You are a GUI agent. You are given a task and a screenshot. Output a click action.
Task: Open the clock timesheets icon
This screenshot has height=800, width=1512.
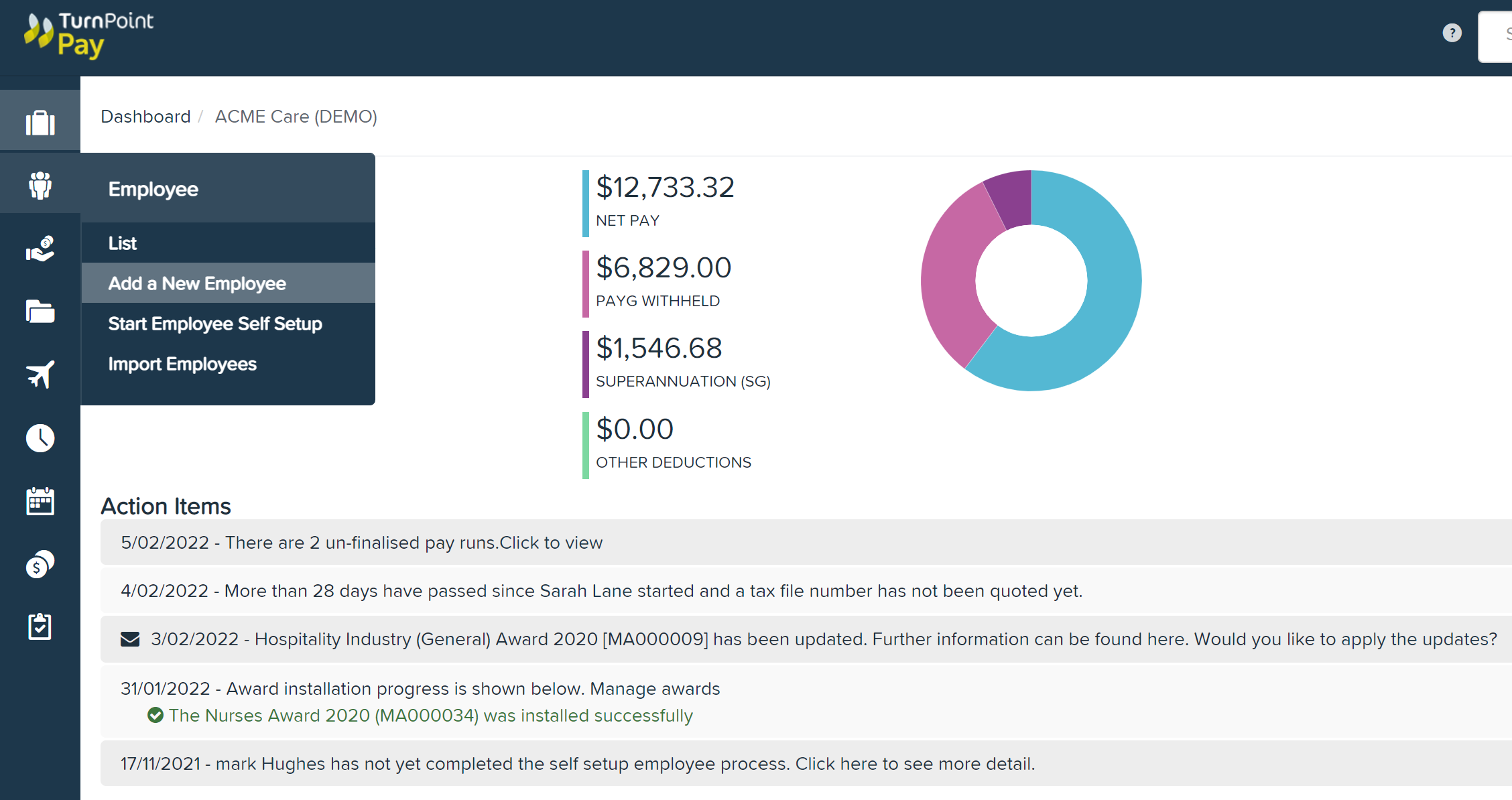point(40,438)
